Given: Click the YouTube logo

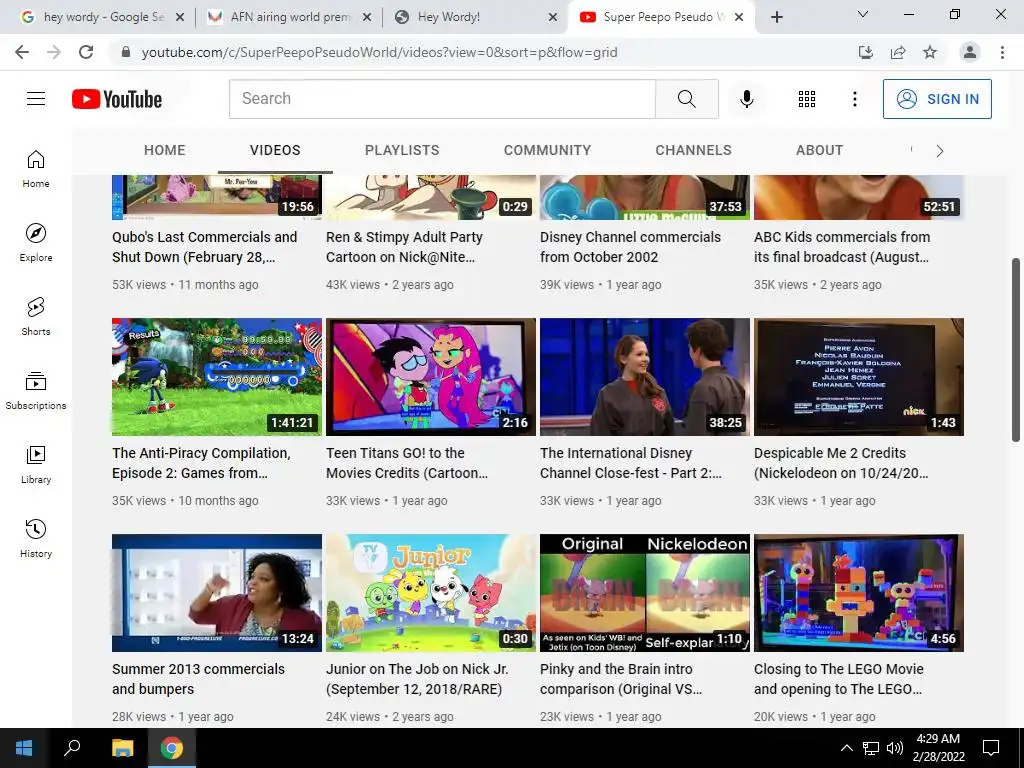Looking at the screenshot, I should point(117,99).
